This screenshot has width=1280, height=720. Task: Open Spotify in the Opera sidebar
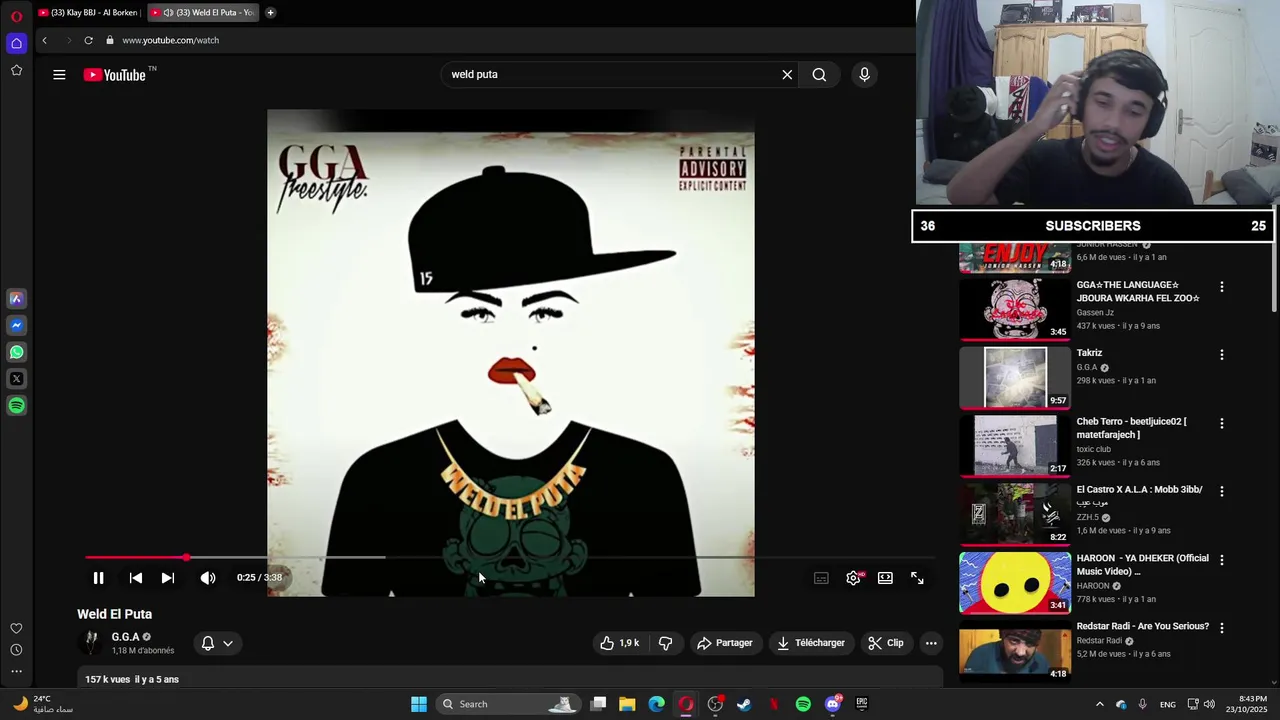click(x=16, y=406)
